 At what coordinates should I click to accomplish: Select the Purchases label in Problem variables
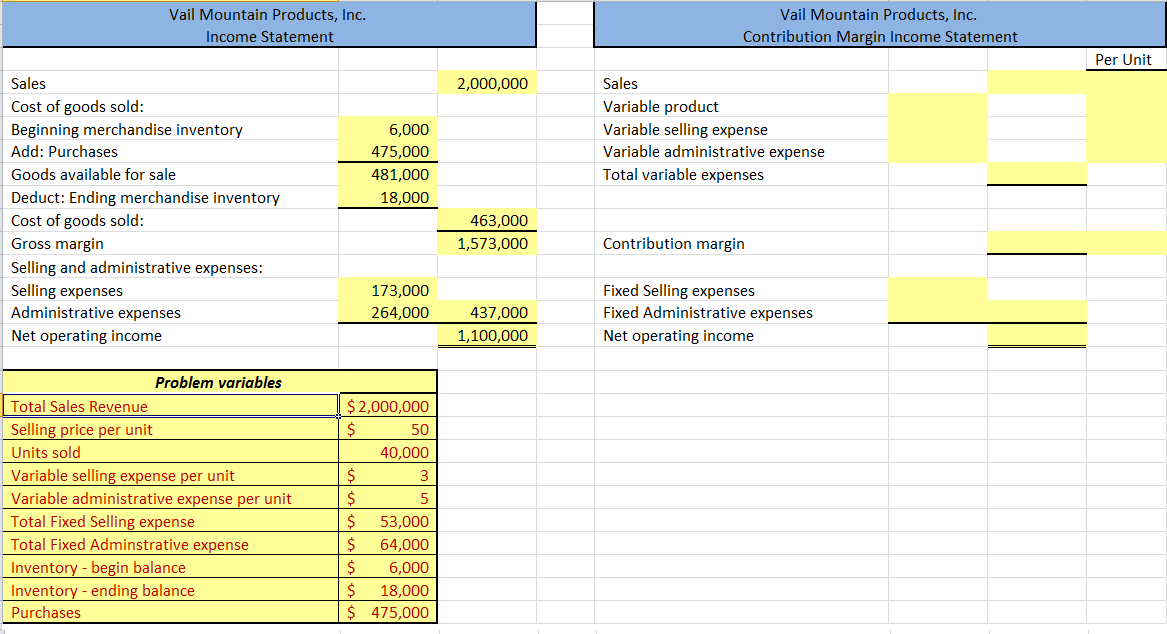(x=170, y=612)
